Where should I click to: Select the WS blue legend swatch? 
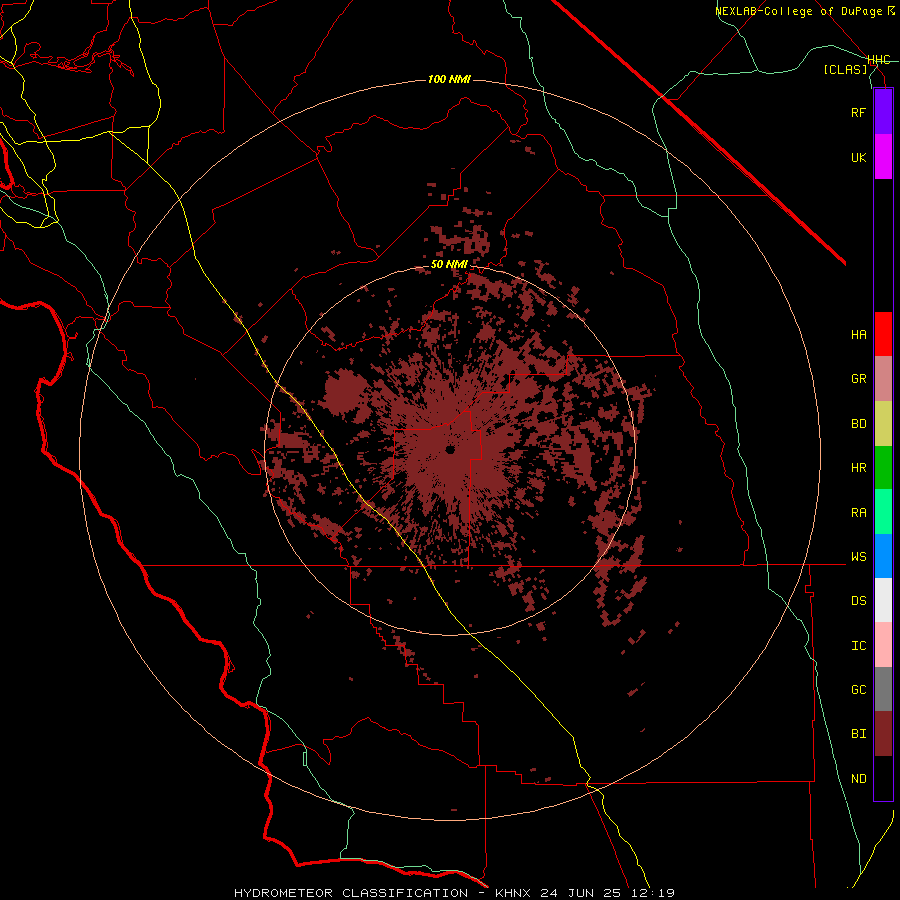point(883,556)
